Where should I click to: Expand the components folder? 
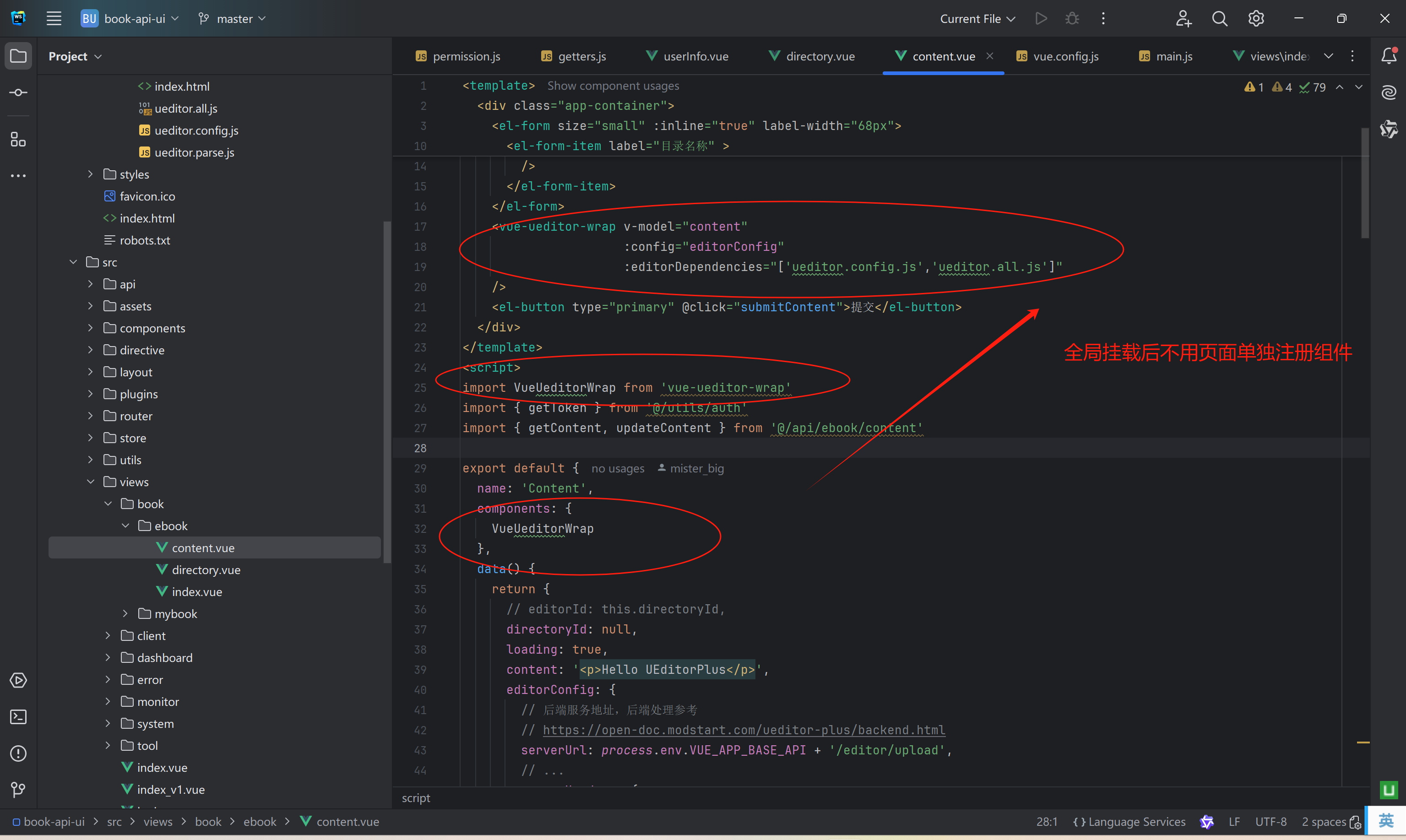pos(91,328)
